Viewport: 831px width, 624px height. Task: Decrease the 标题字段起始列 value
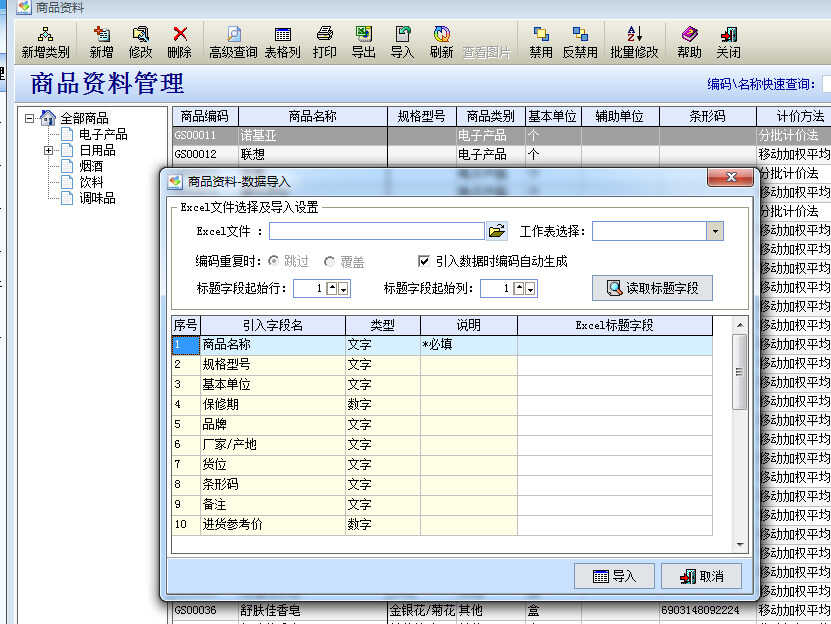click(530, 289)
